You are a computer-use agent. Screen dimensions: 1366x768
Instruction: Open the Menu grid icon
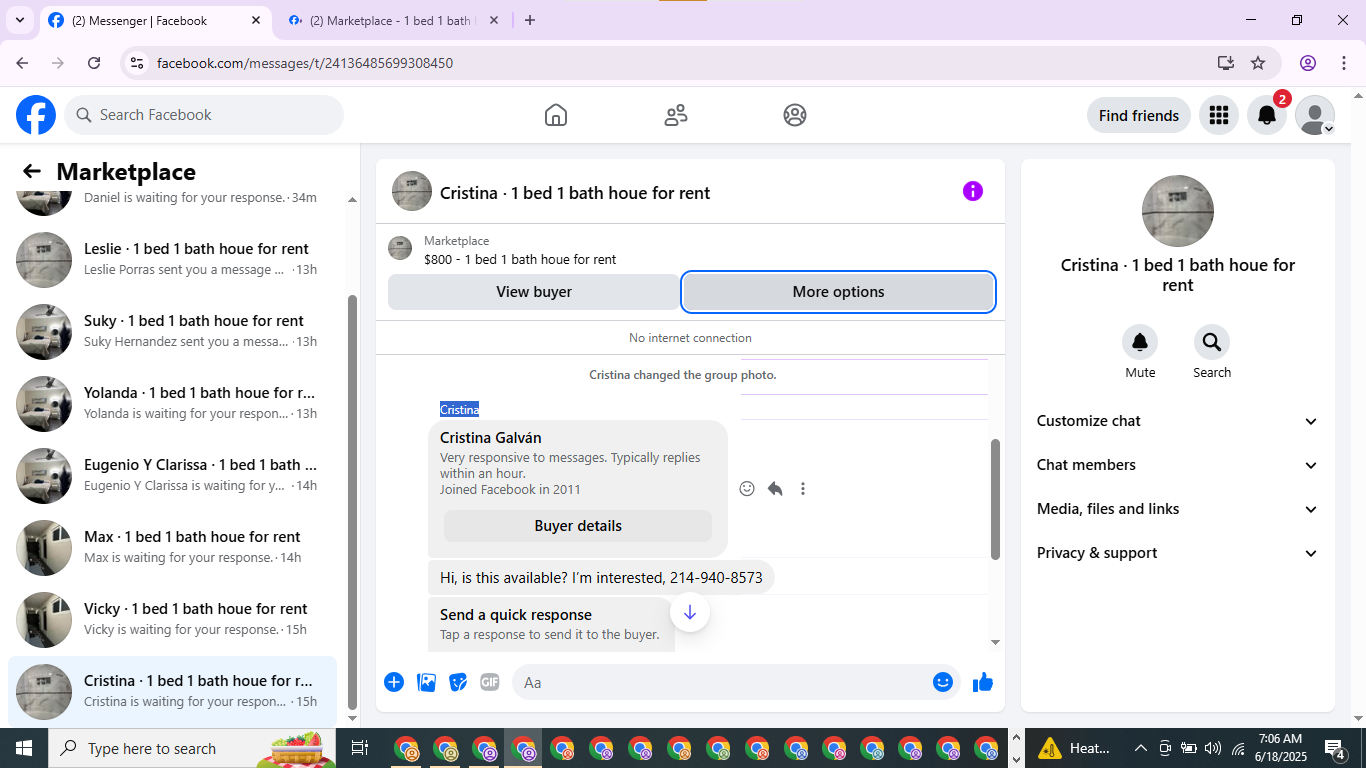point(1218,115)
